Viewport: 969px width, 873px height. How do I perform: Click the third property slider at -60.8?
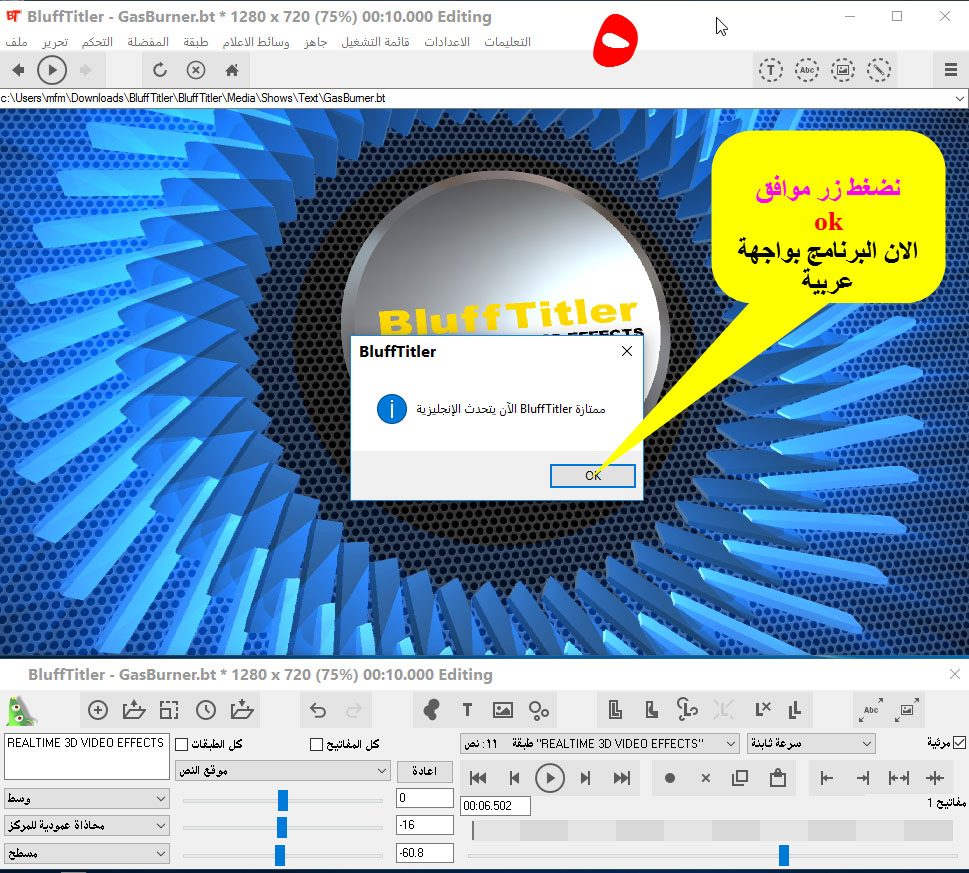click(x=280, y=855)
